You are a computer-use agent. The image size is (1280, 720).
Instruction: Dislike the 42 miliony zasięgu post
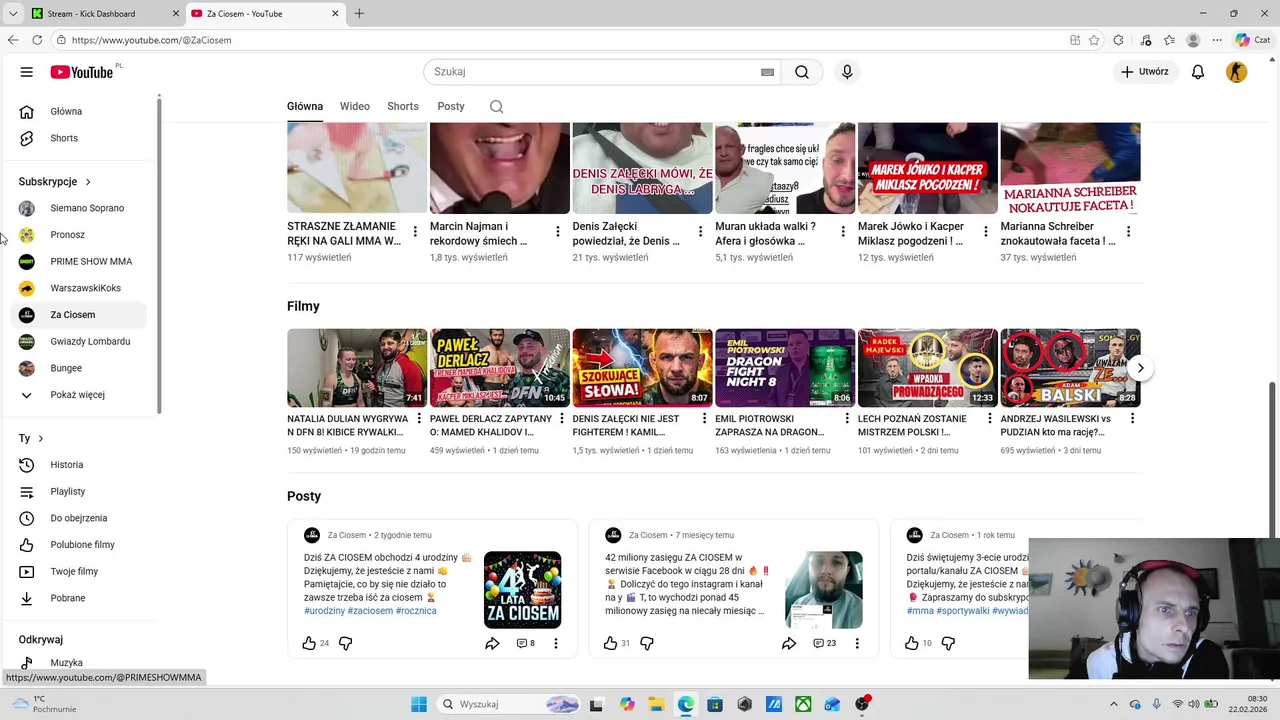[x=647, y=643]
